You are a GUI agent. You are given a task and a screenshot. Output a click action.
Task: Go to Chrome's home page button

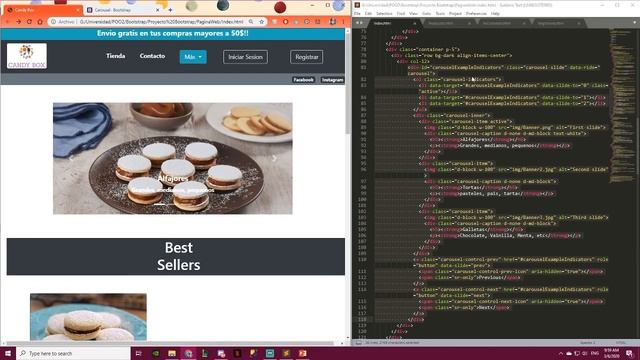[x=40, y=22]
